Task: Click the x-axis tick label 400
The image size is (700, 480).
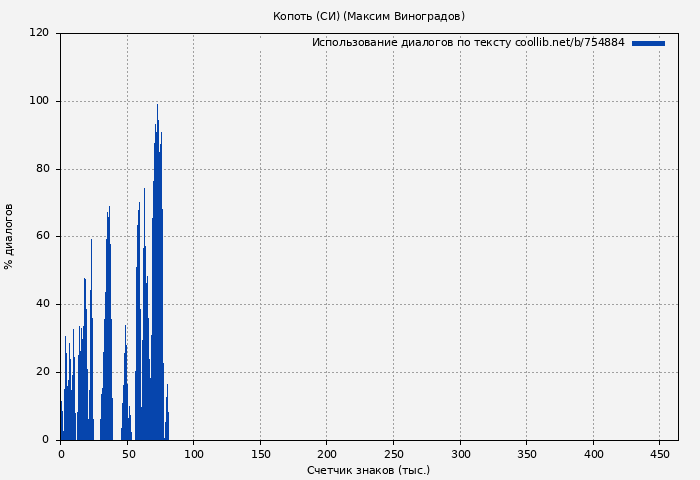Action: (x=593, y=454)
